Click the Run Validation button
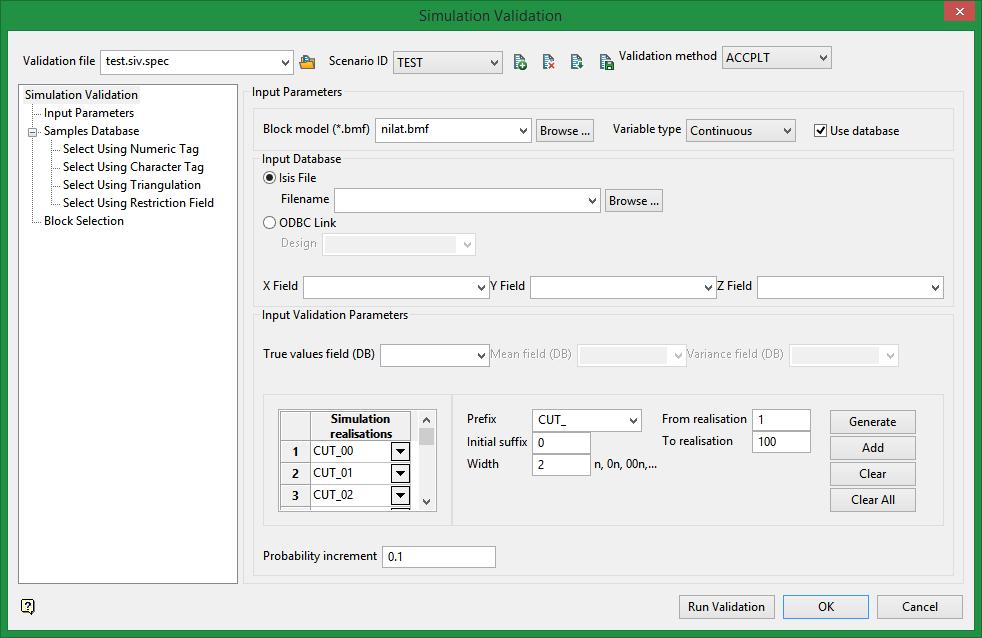Screen dimensions: 982x638 (726, 607)
